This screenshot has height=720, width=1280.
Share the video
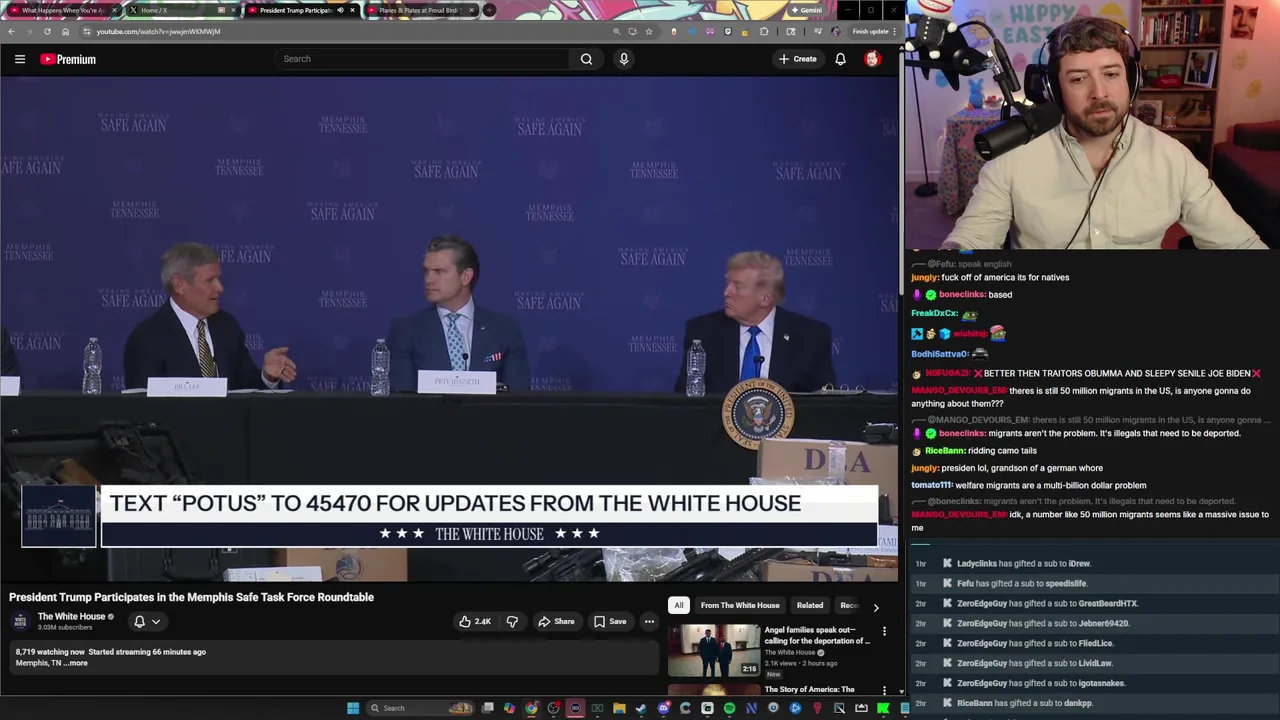[x=556, y=622]
